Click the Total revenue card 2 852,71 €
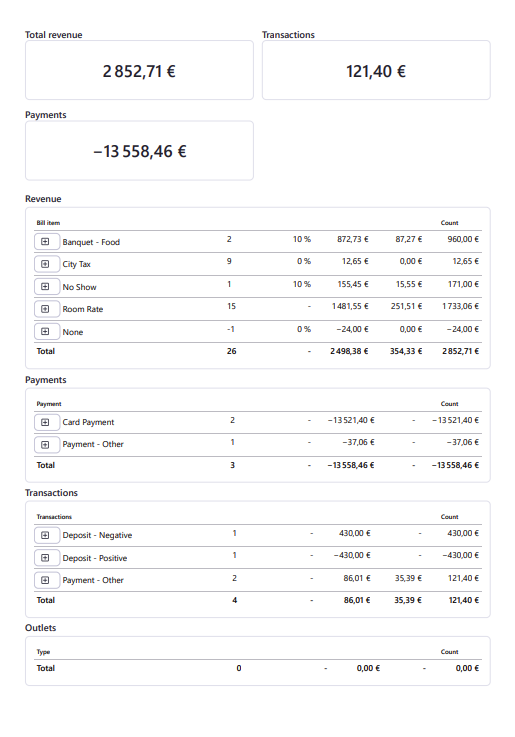This screenshot has width=515, height=737. (x=139, y=70)
